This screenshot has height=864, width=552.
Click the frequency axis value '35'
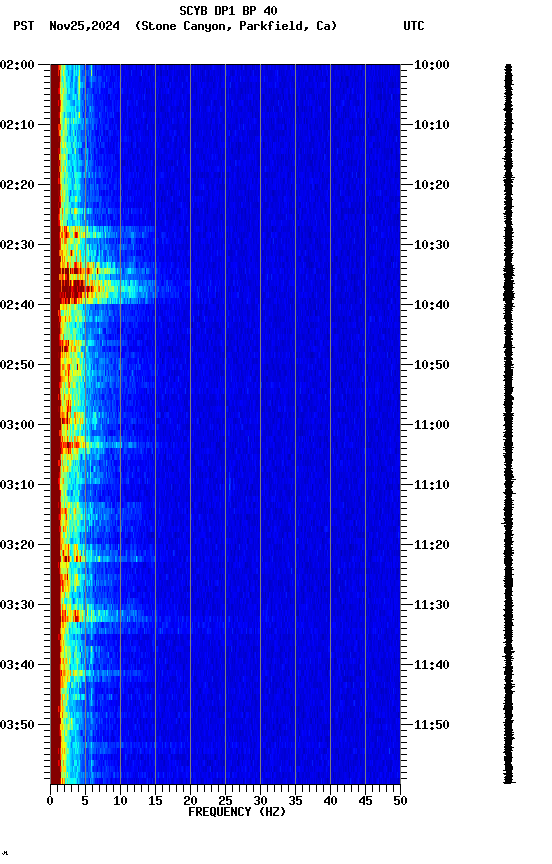(x=295, y=801)
